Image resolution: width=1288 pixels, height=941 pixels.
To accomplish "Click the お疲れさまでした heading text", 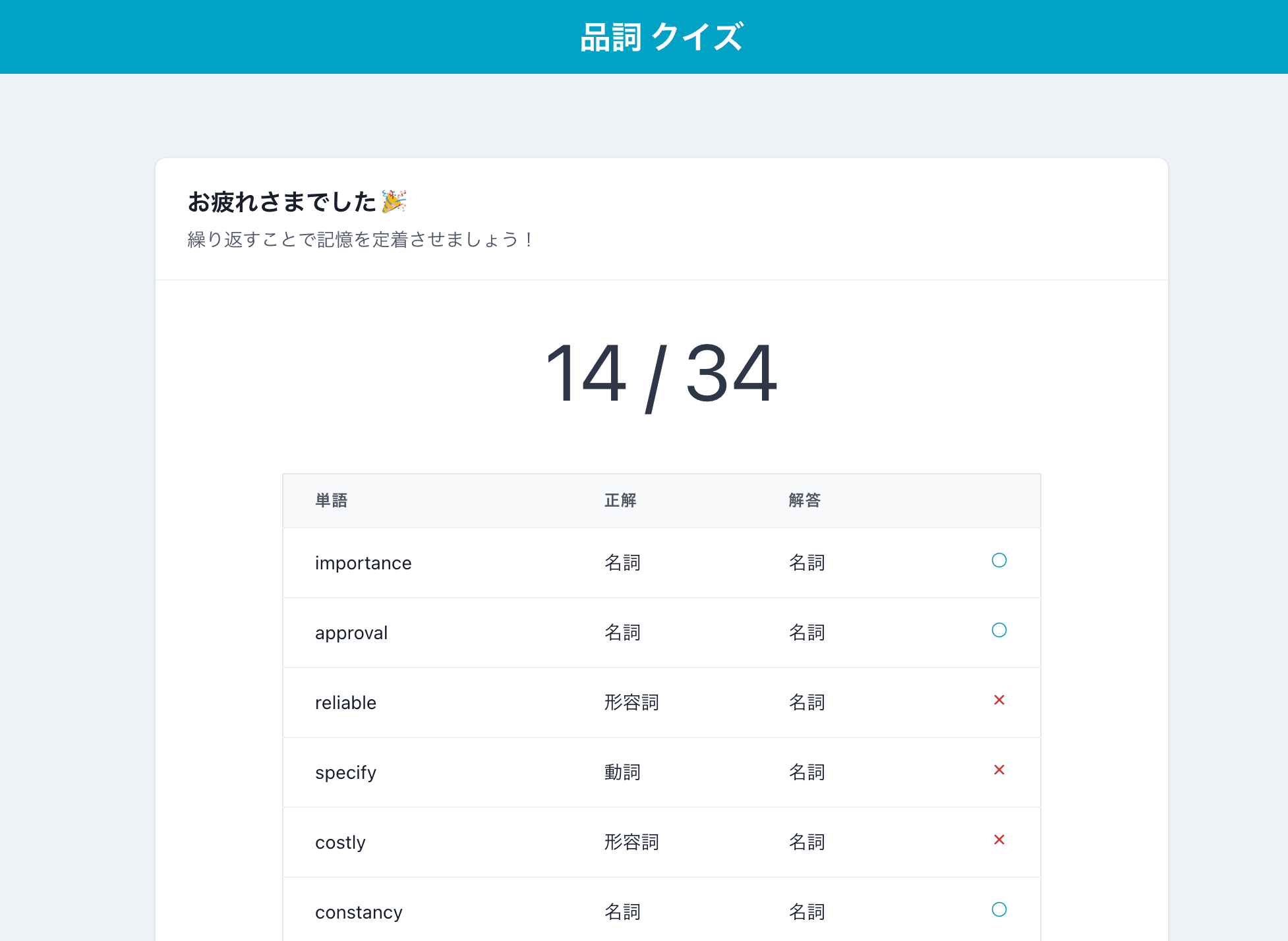I will [x=281, y=202].
